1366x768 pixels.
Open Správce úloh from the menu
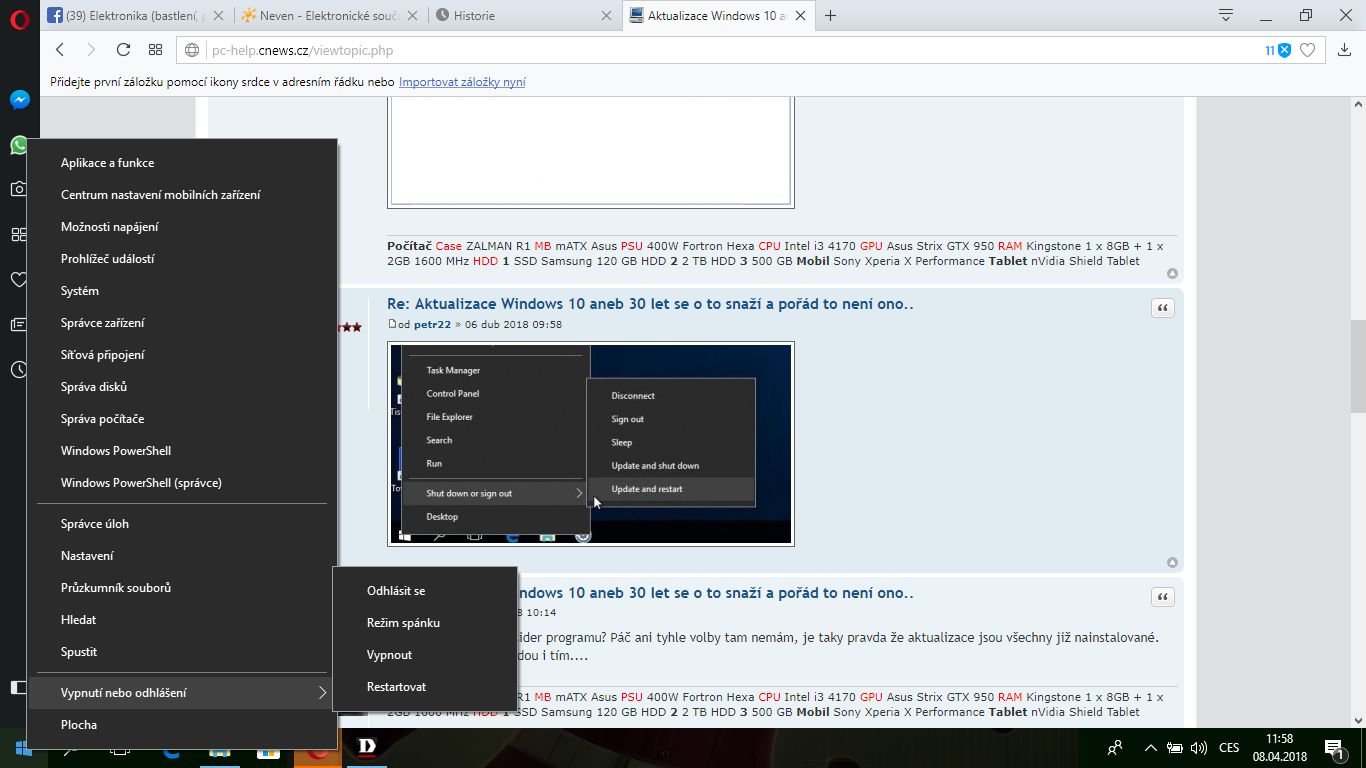[182, 524]
